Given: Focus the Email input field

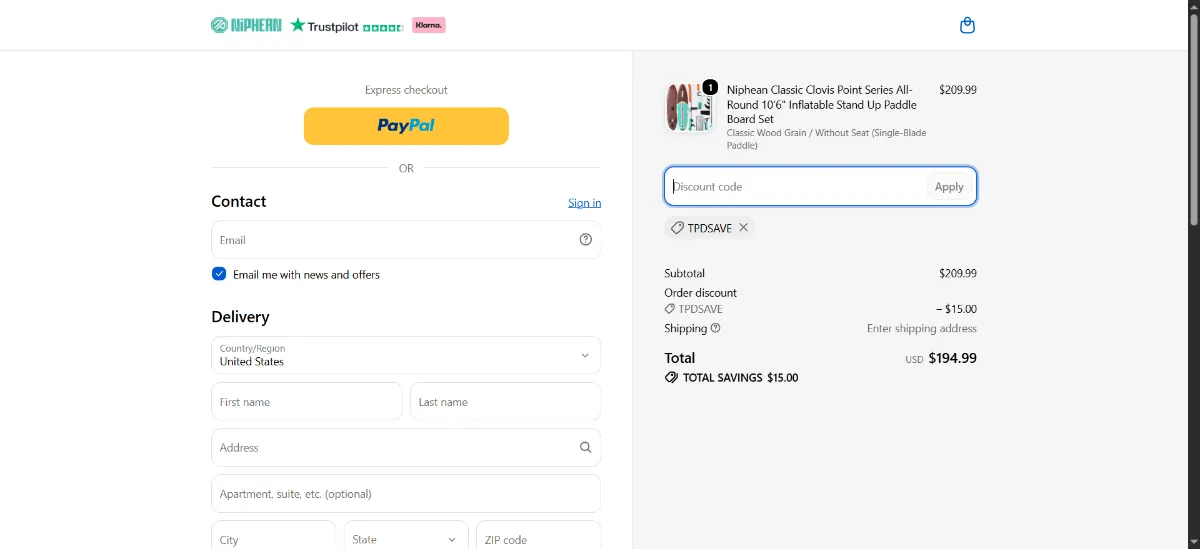Looking at the screenshot, I should [x=406, y=240].
